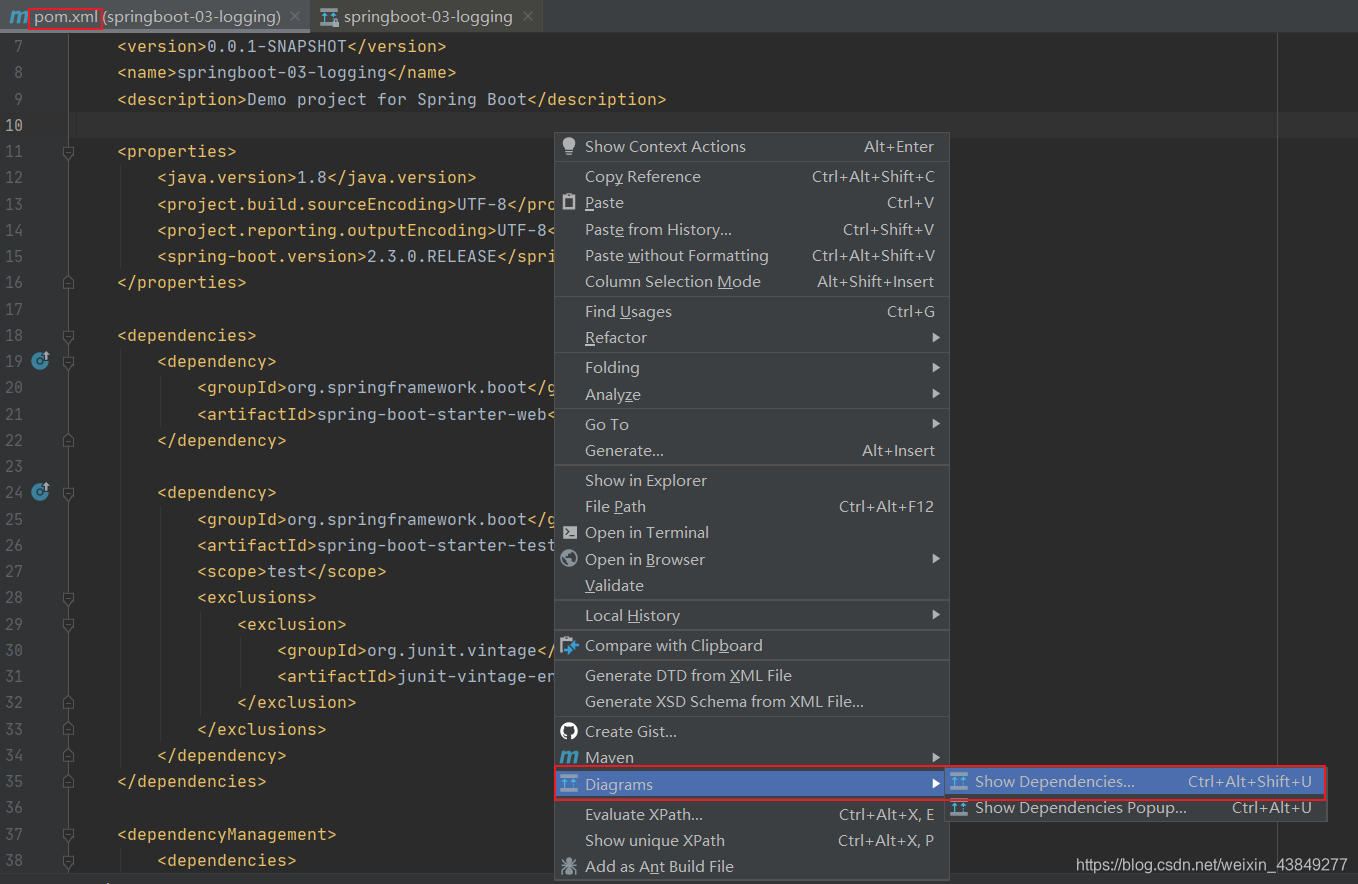Expand the Refactor submenu

(x=751, y=338)
